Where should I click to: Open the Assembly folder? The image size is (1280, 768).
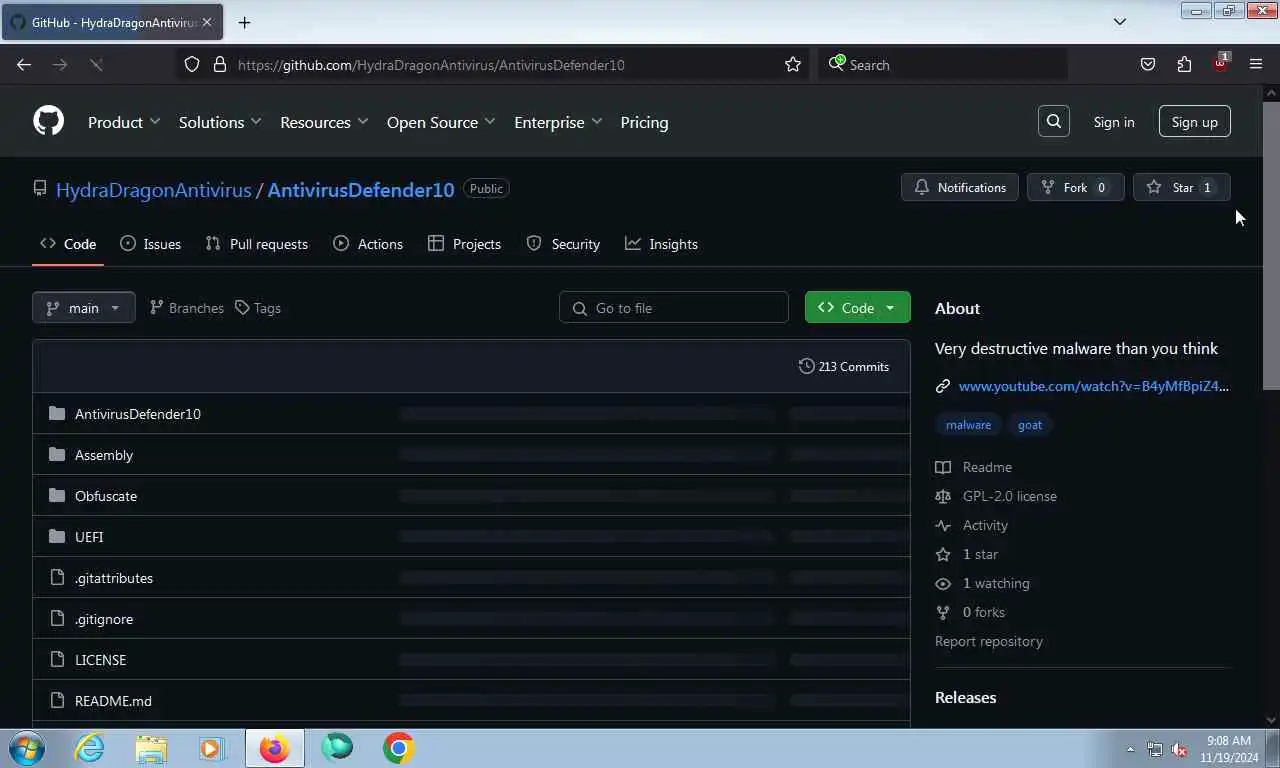click(104, 455)
